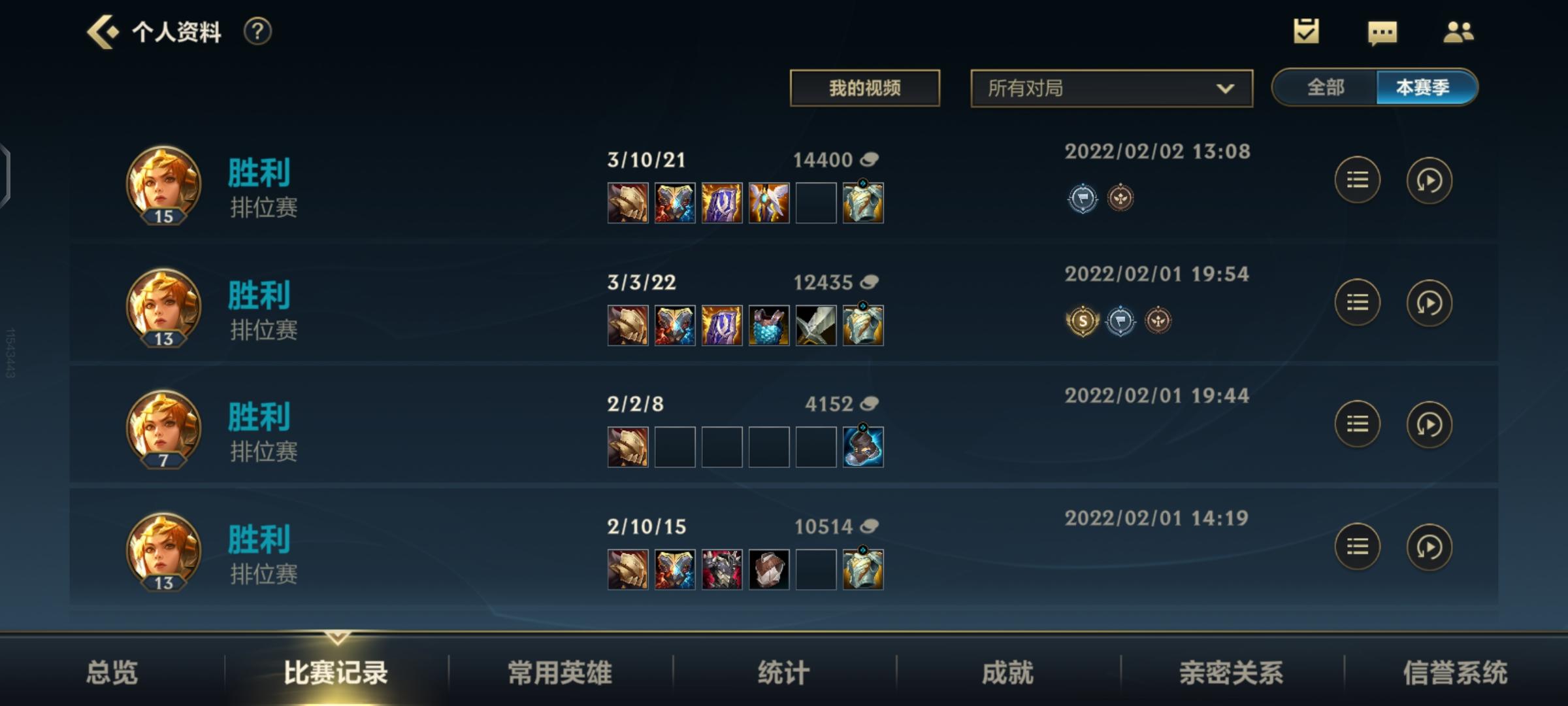Screen dimensions: 1568x706
Task: Open the chat messages icon
Action: coord(1382,33)
